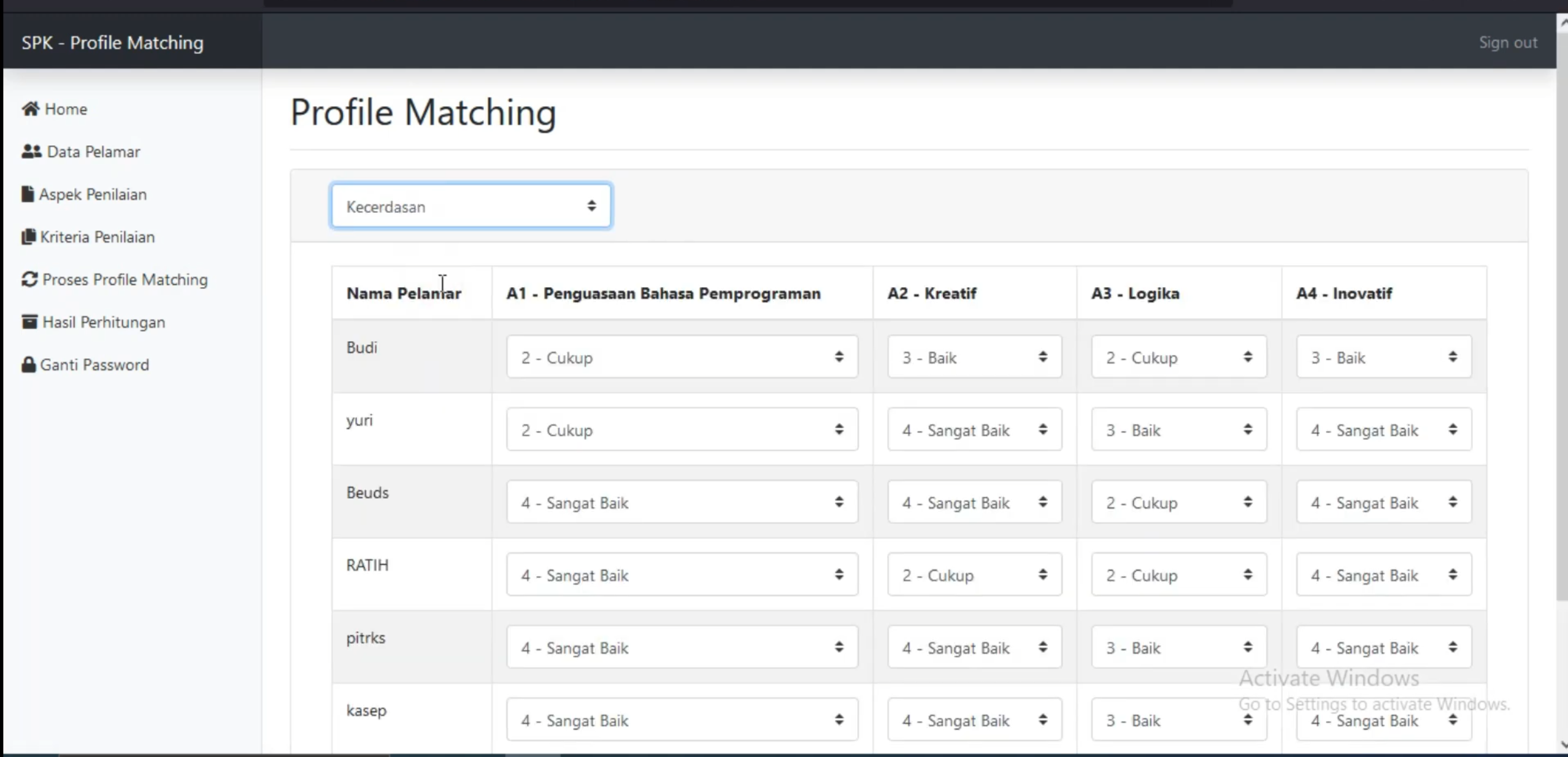Click the Sign out link

pos(1508,42)
